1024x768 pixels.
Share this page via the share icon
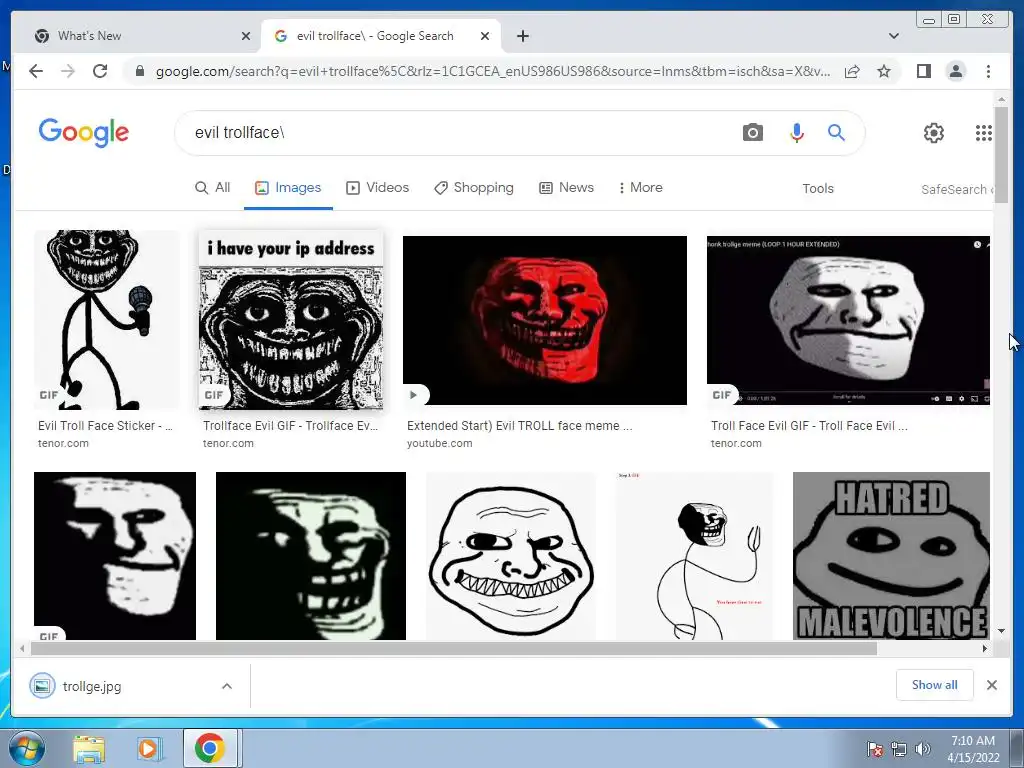852,71
